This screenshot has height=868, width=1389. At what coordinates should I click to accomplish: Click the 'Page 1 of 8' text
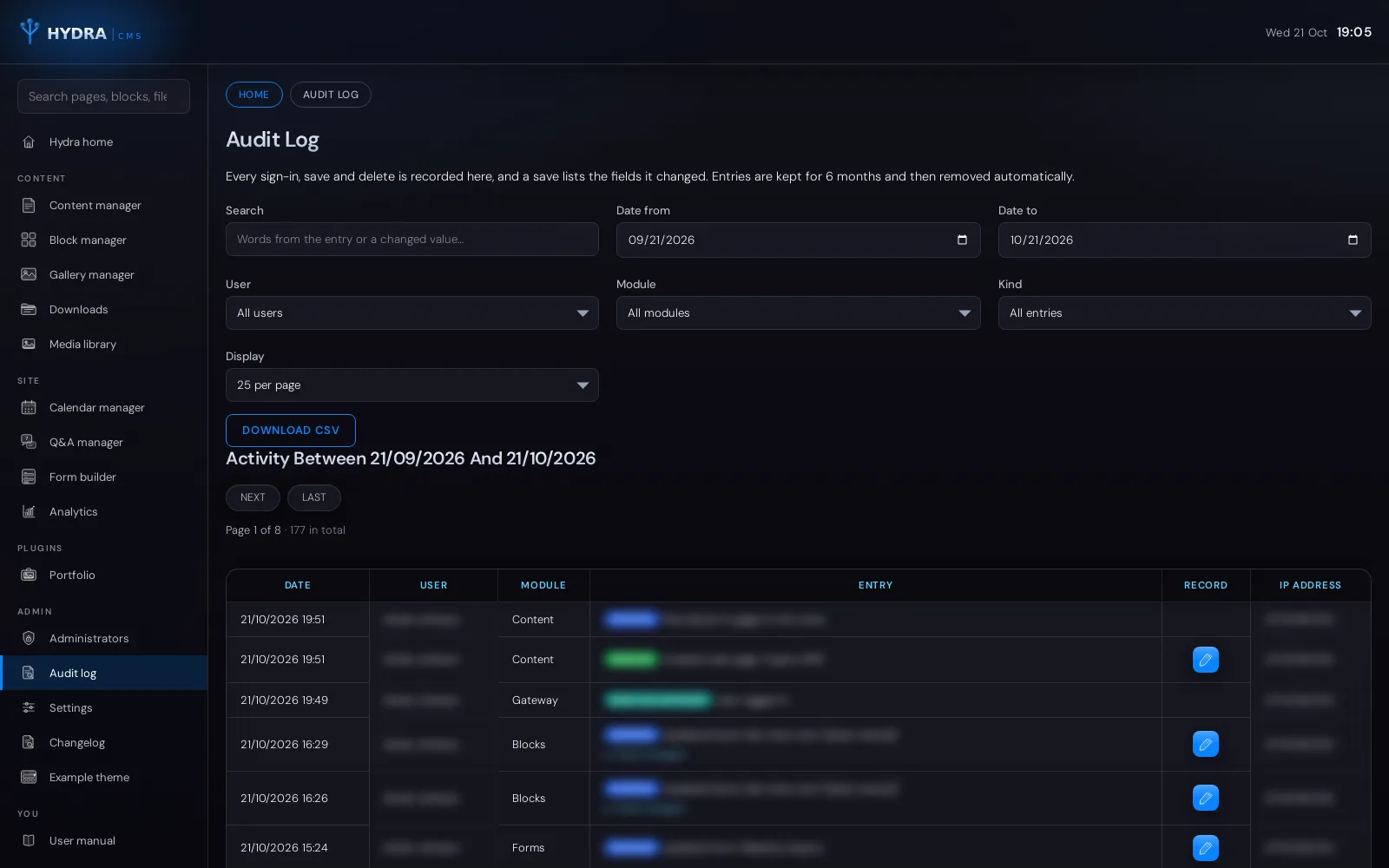253,530
